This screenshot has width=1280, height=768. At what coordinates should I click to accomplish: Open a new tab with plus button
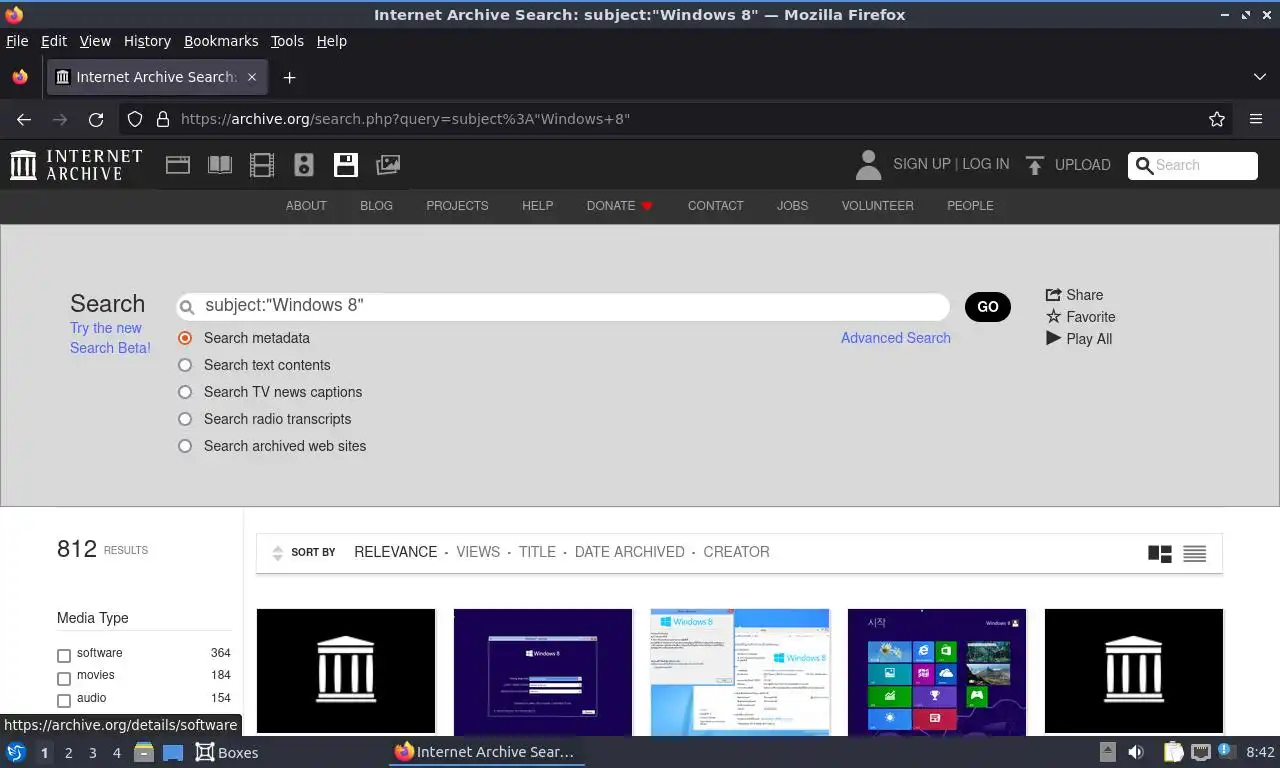pos(289,77)
